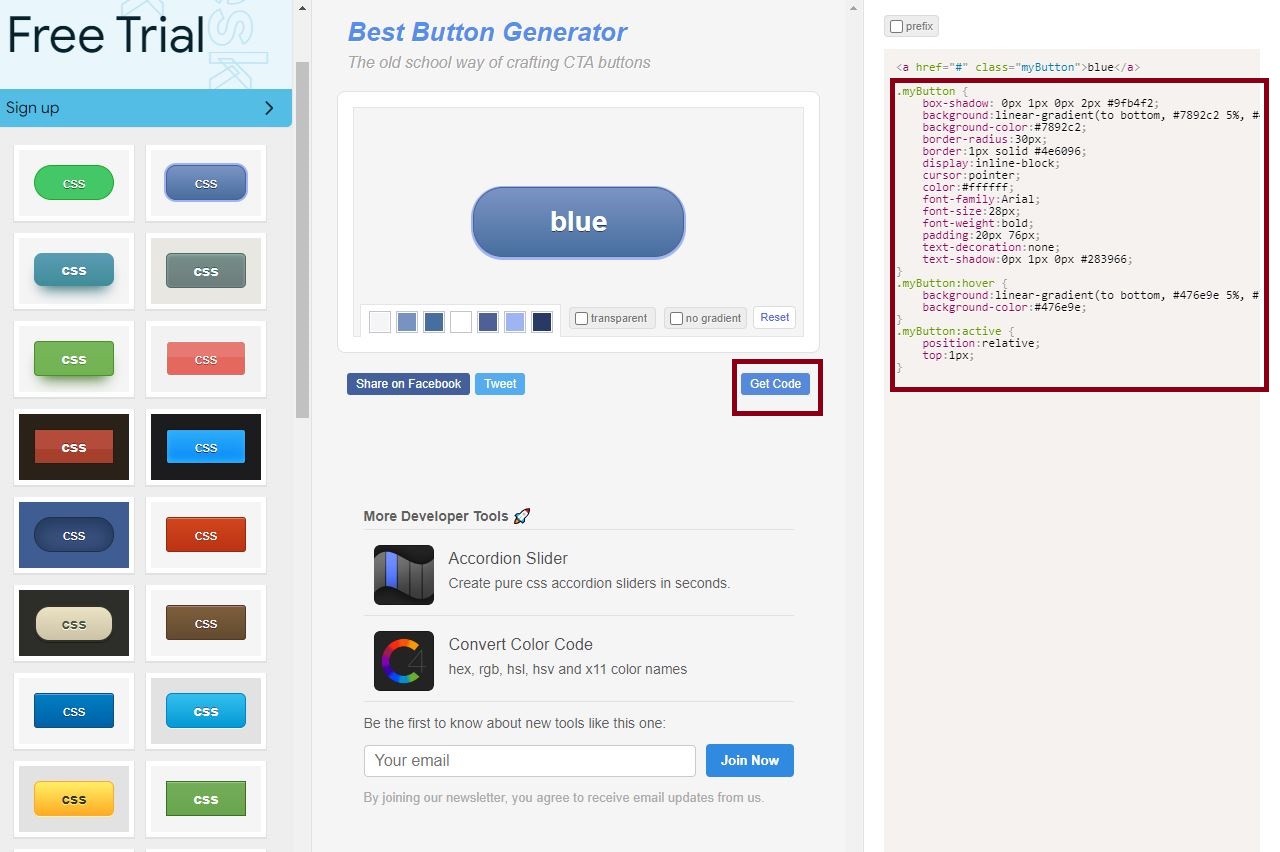Click Join Now to subscribe

(750, 760)
